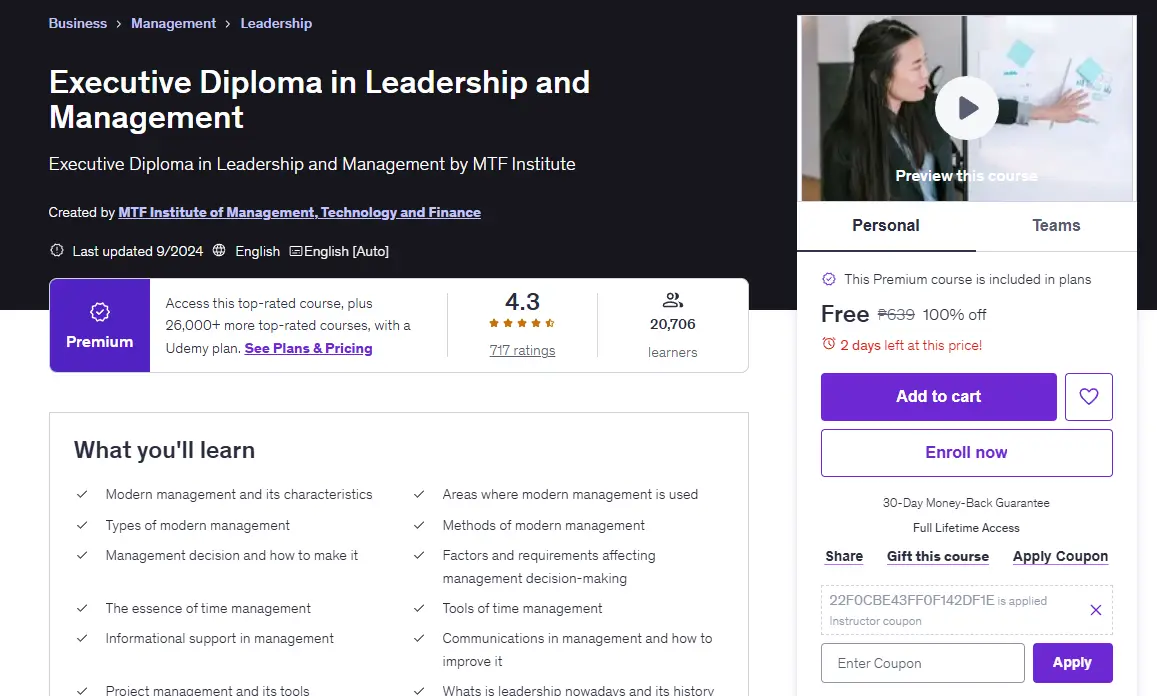Screen dimensions: 1157x696
Task: Click "The essence of time management" text
Action: click(x=208, y=609)
